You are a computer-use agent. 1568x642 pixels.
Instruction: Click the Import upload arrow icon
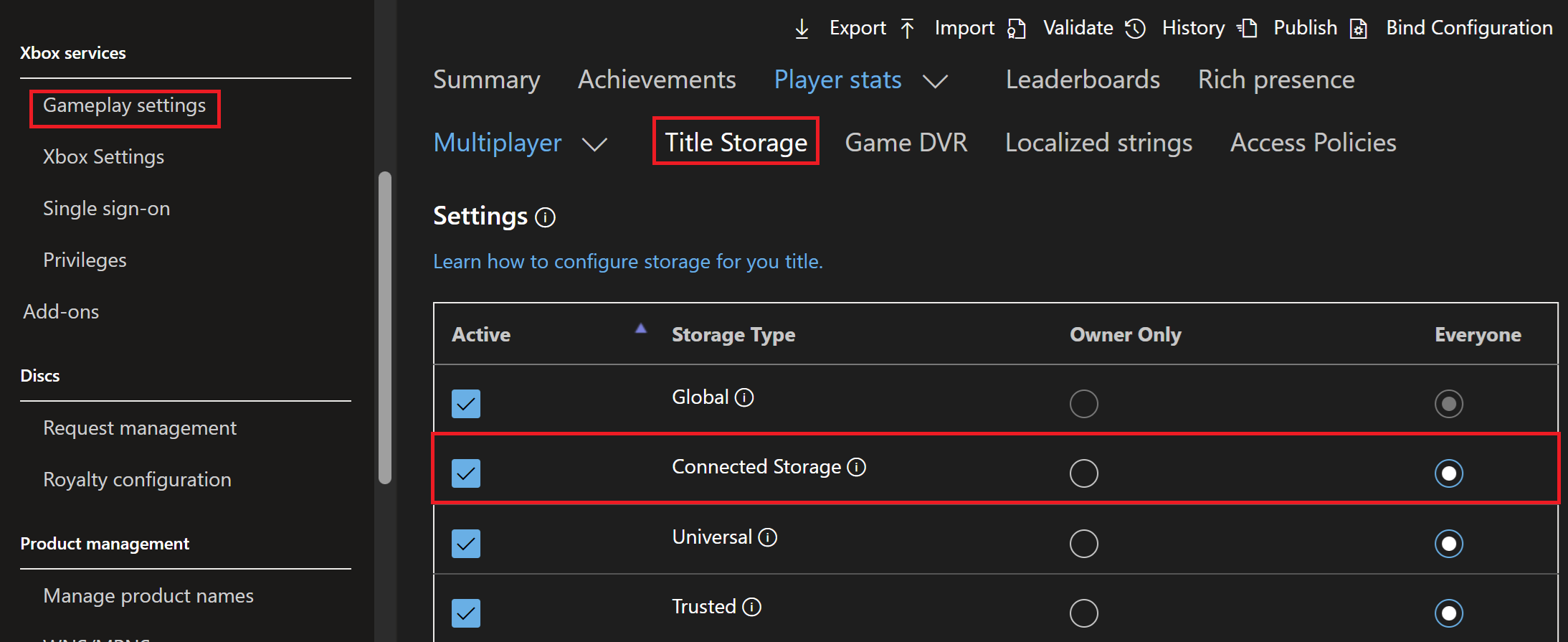coord(907,29)
